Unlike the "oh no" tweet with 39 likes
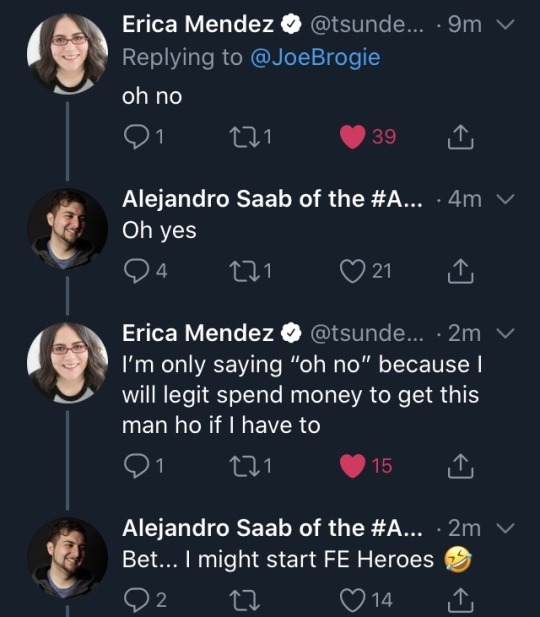Screen dimensions: 540x617 (x=353, y=137)
